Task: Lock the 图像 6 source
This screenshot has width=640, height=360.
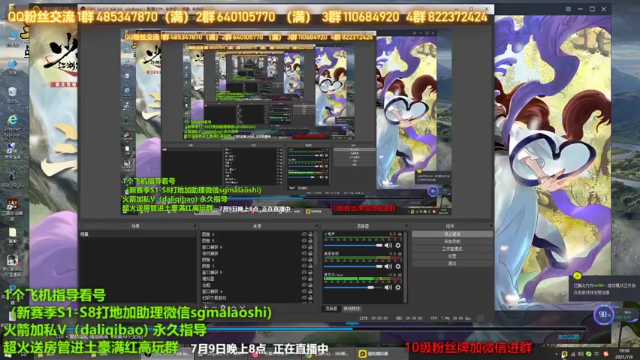Action: [x=311, y=234]
